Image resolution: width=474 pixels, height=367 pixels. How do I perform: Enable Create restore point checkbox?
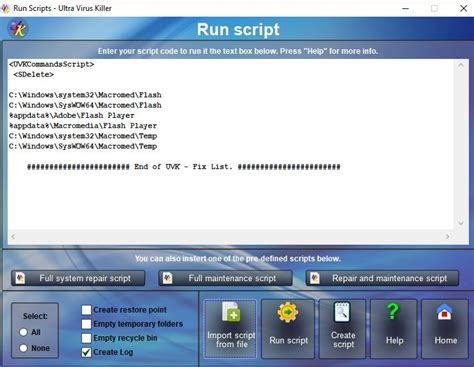click(86, 310)
